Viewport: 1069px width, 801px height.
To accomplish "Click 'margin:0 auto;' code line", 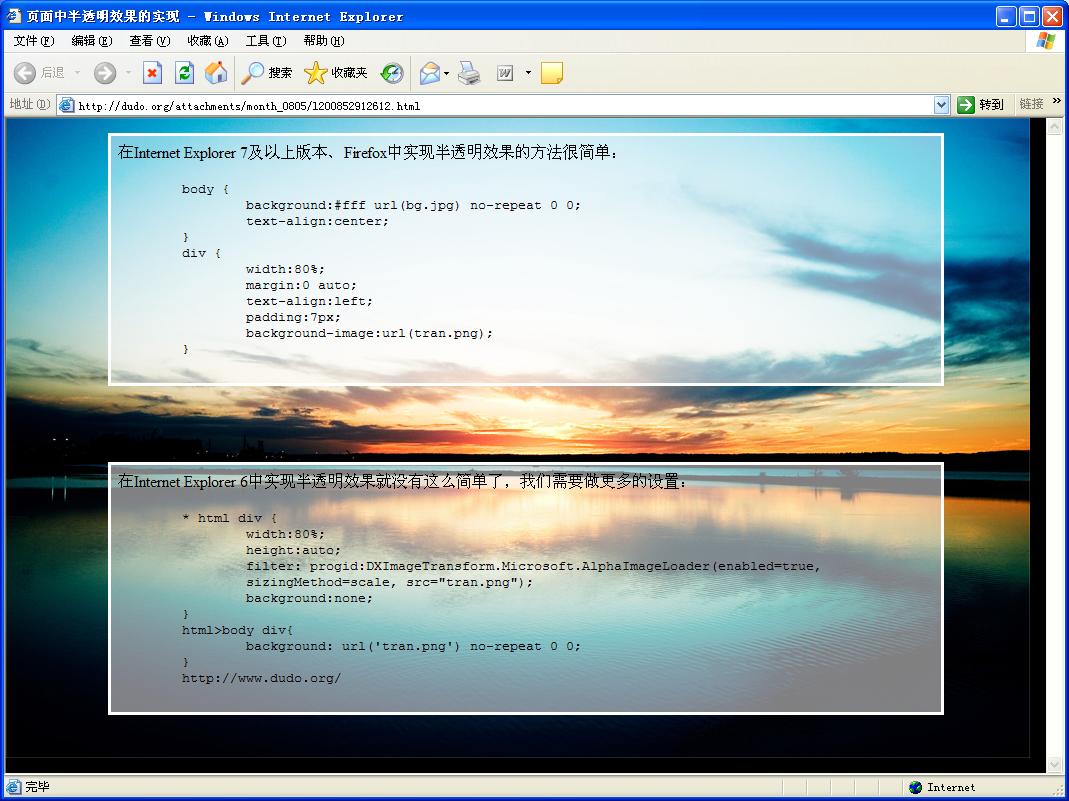I will (x=301, y=285).
